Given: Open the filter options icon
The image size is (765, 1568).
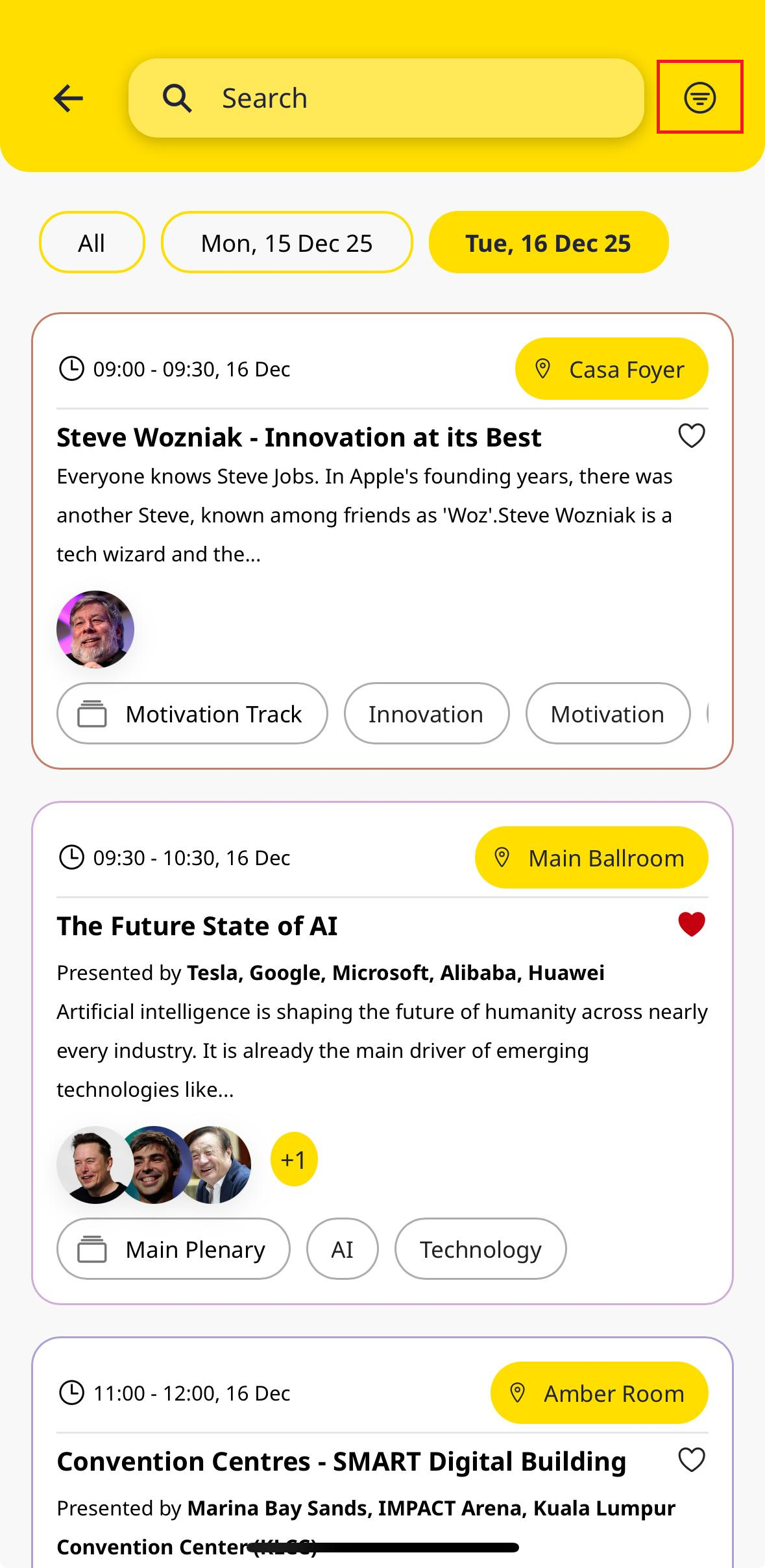Looking at the screenshot, I should [699, 98].
